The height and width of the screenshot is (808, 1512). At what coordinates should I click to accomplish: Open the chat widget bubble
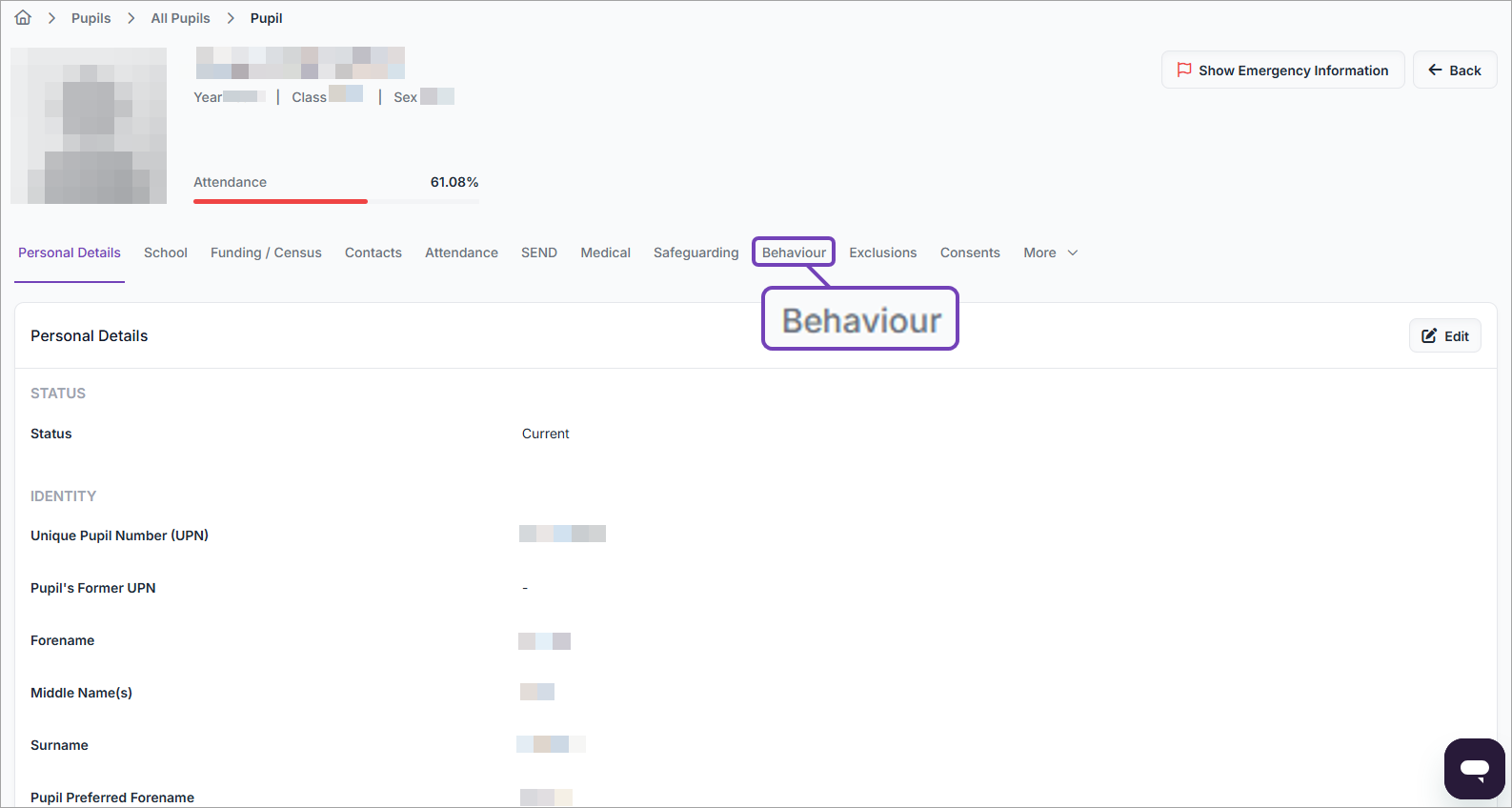(1474, 768)
